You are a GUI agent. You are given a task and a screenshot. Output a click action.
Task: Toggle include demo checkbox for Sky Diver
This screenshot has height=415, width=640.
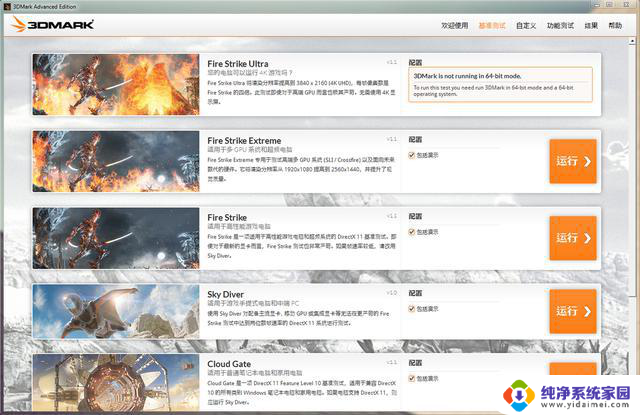coord(411,308)
